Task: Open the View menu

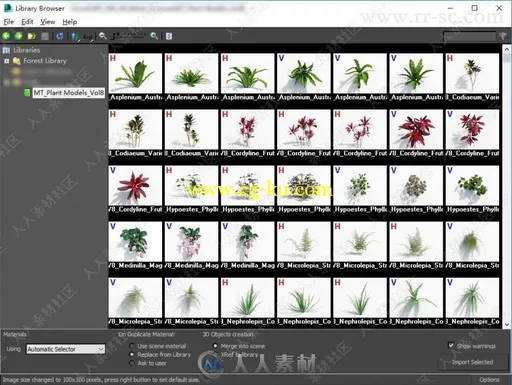Action: [48, 22]
